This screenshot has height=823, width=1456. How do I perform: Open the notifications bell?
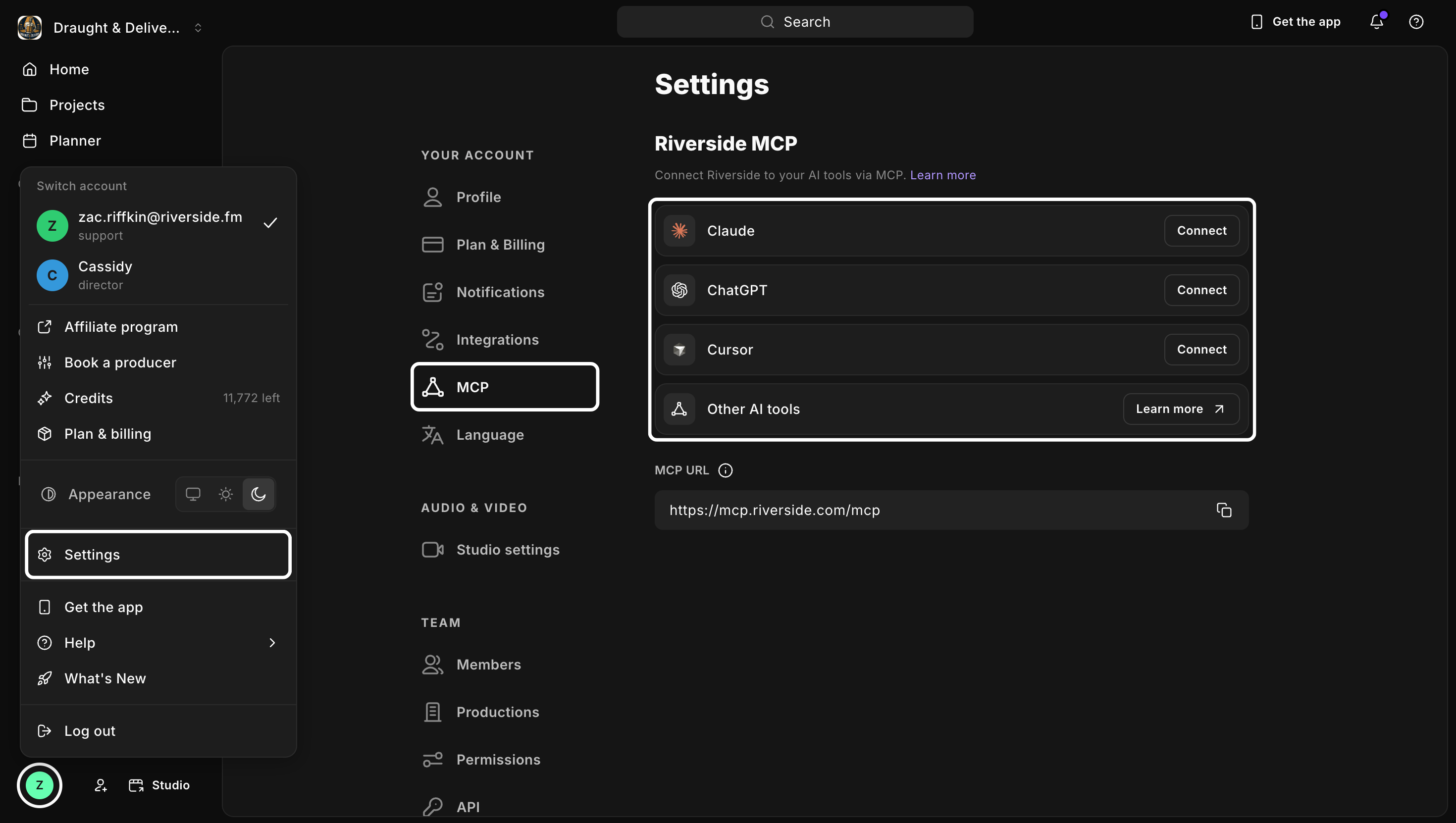coord(1376,21)
